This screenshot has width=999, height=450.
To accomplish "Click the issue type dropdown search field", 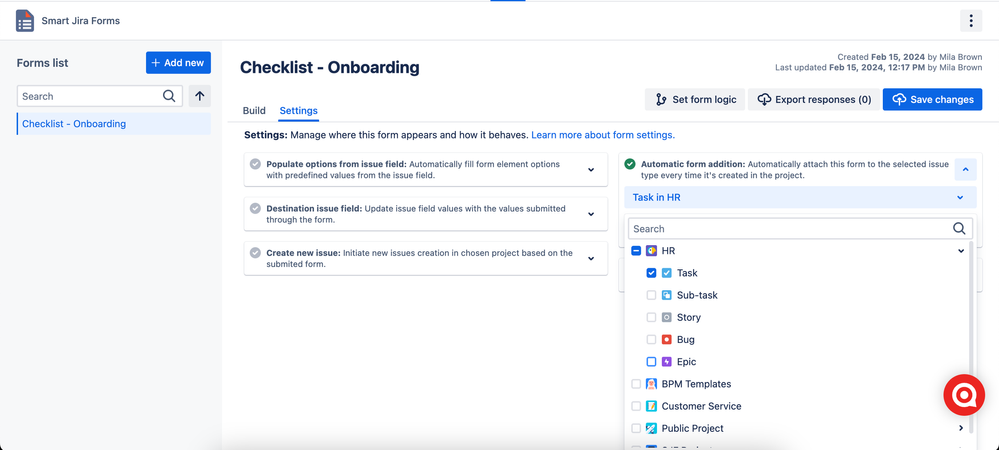I will 800,228.
